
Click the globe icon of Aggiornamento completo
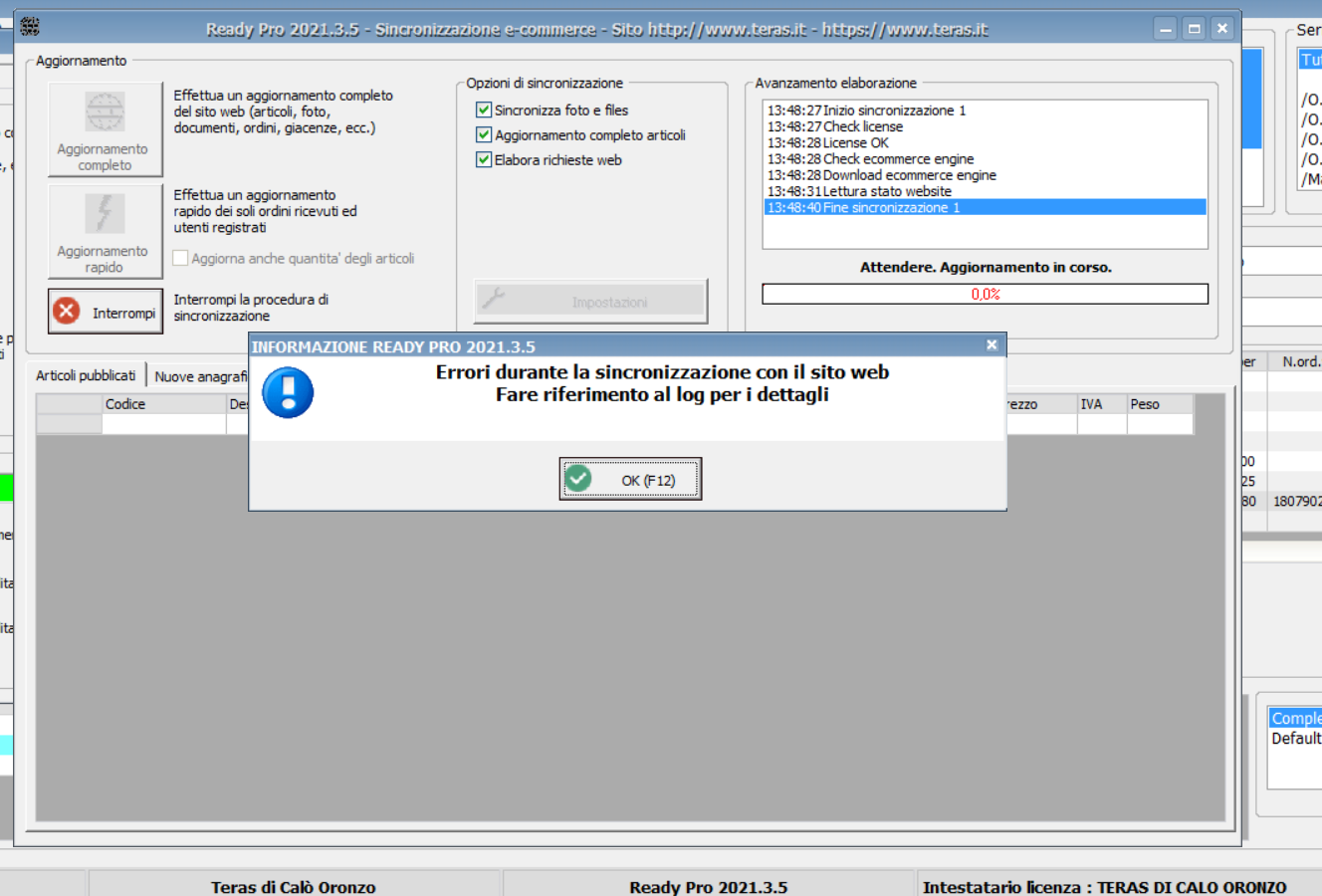pyautogui.click(x=105, y=112)
